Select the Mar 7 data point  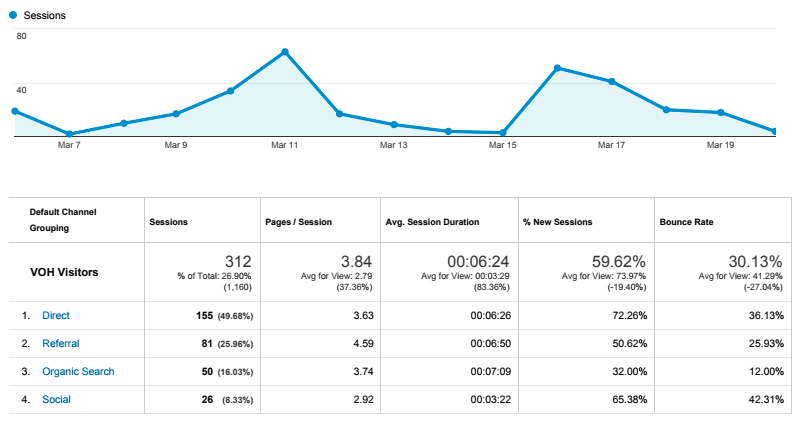click(x=69, y=134)
